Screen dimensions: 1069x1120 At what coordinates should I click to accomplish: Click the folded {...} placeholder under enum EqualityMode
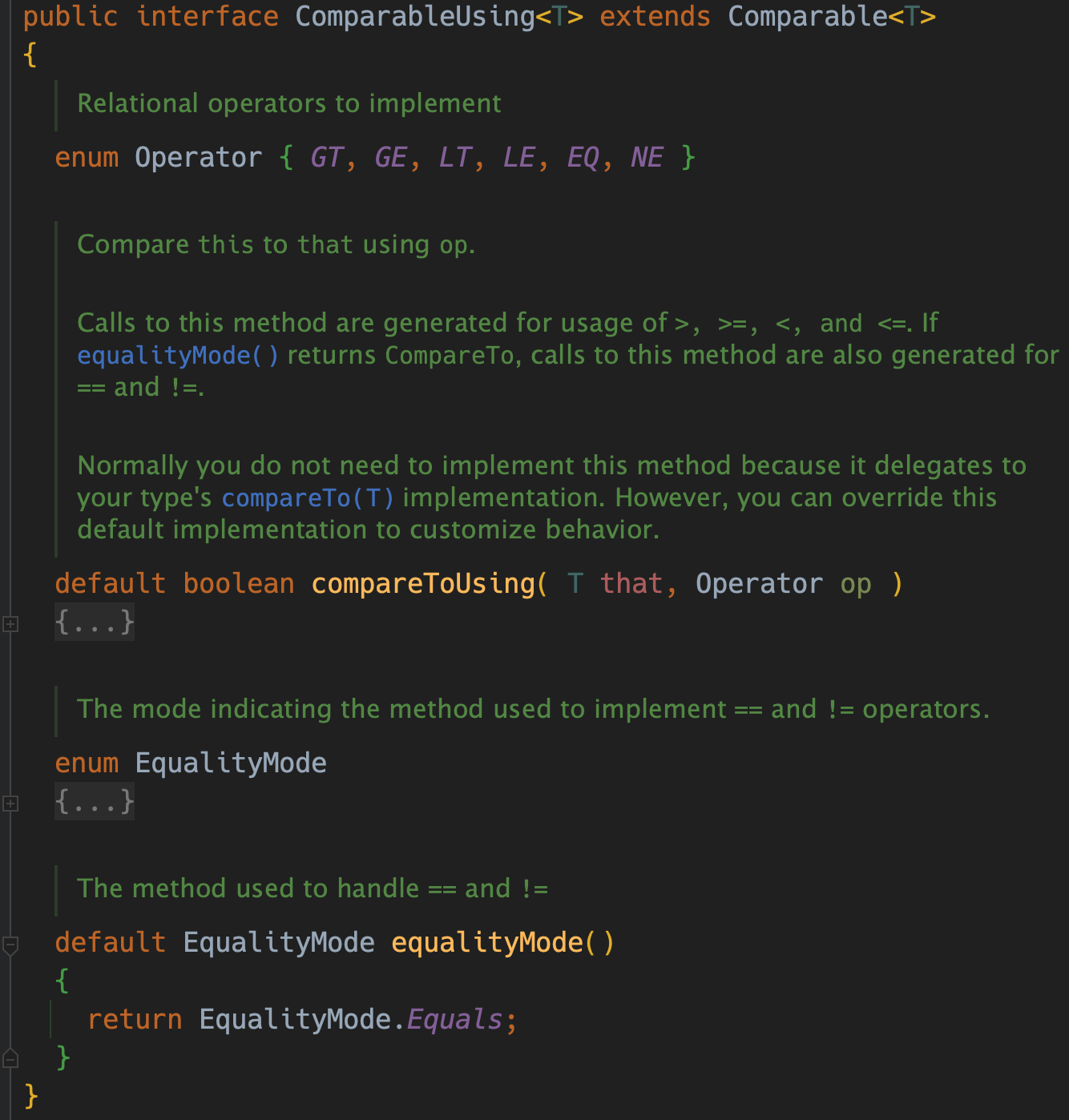[x=95, y=802]
